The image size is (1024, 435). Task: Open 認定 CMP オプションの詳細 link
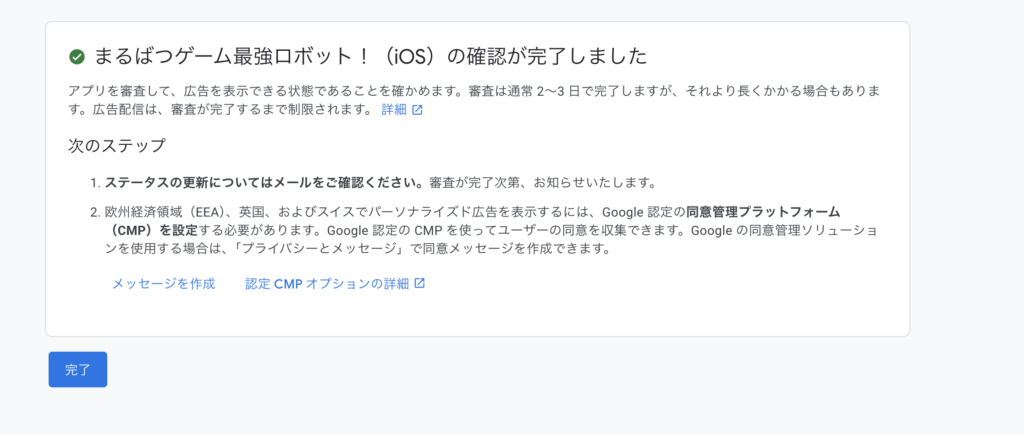click(x=327, y=283)
